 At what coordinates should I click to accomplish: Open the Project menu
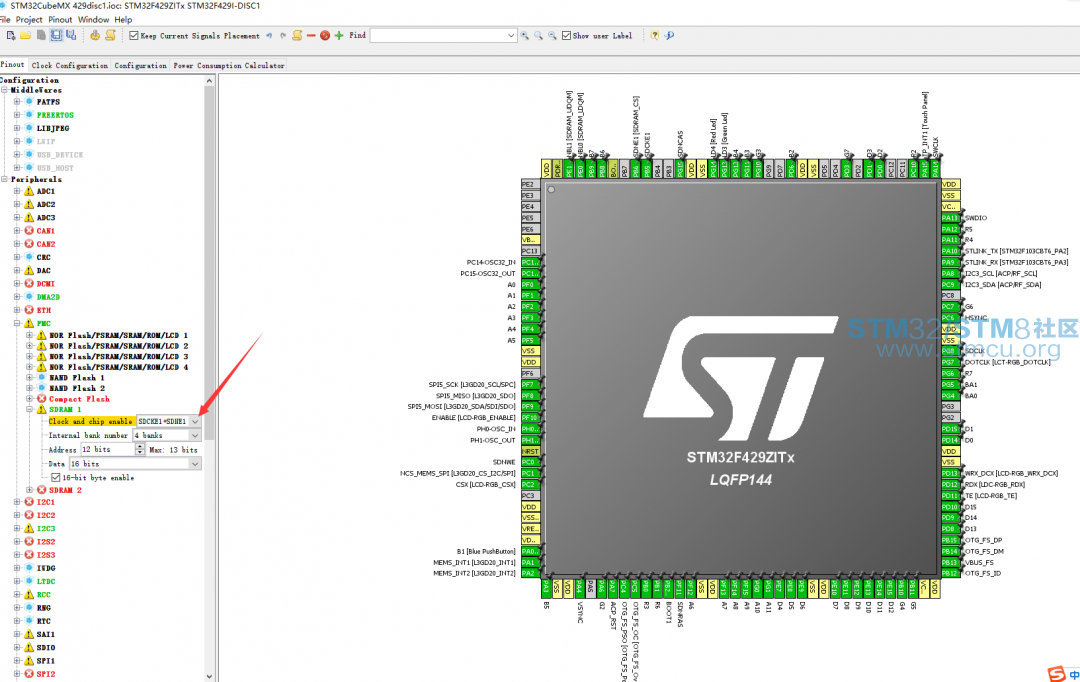coord(29,19)
